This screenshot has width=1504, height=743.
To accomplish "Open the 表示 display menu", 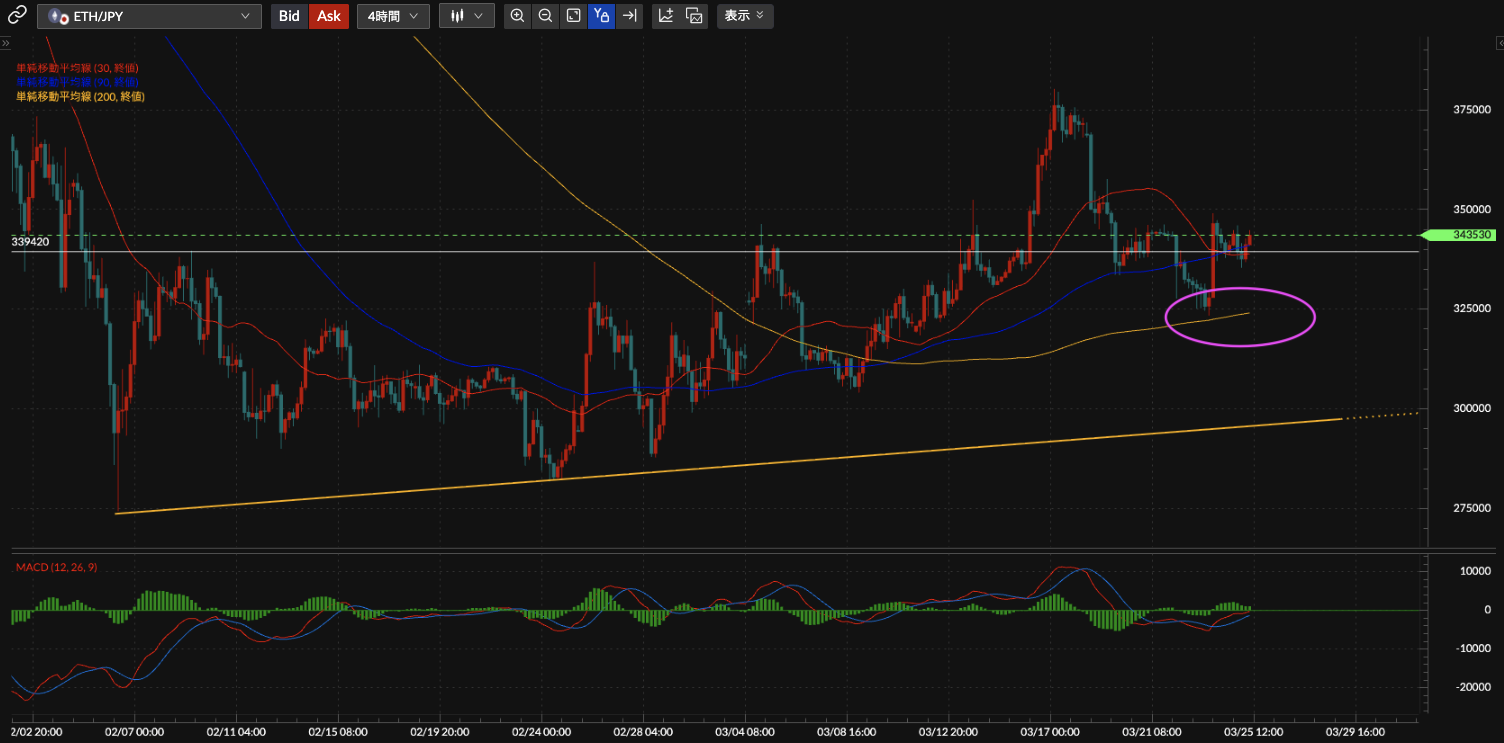I will click(744, 16).
